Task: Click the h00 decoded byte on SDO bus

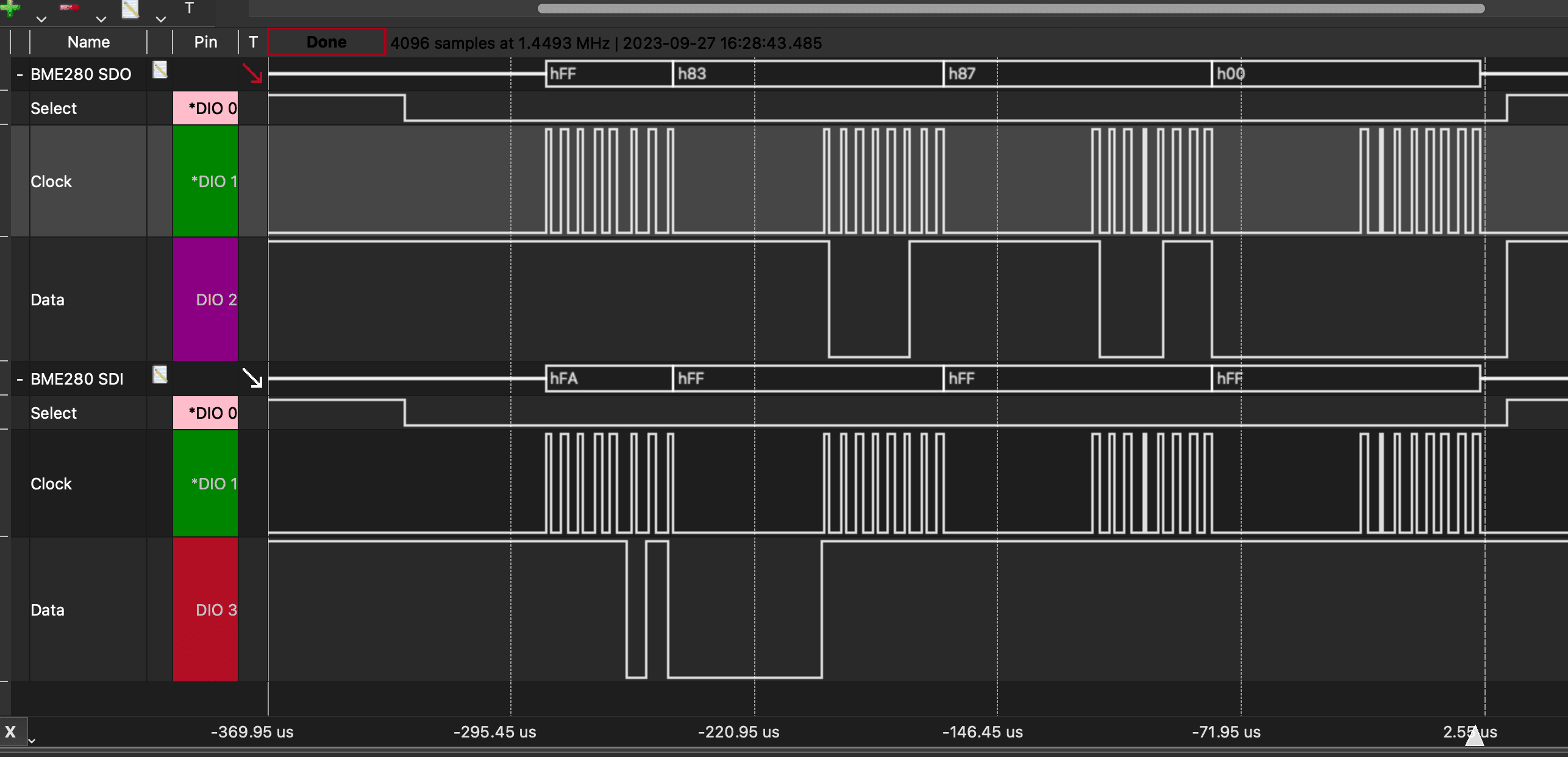Action: click(1346, 74)
